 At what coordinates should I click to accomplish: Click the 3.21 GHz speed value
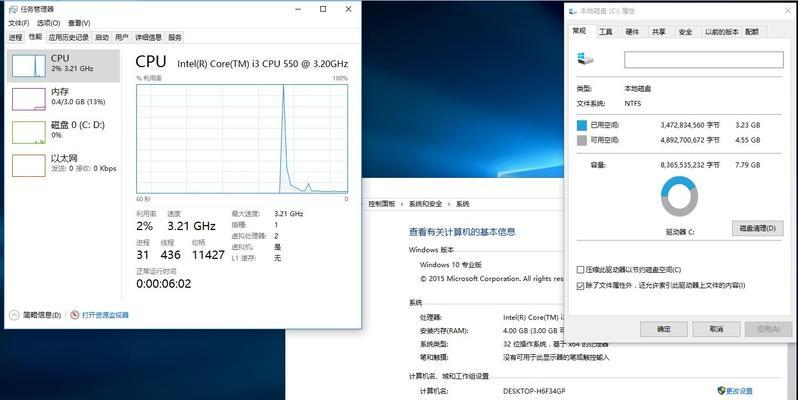191,226
